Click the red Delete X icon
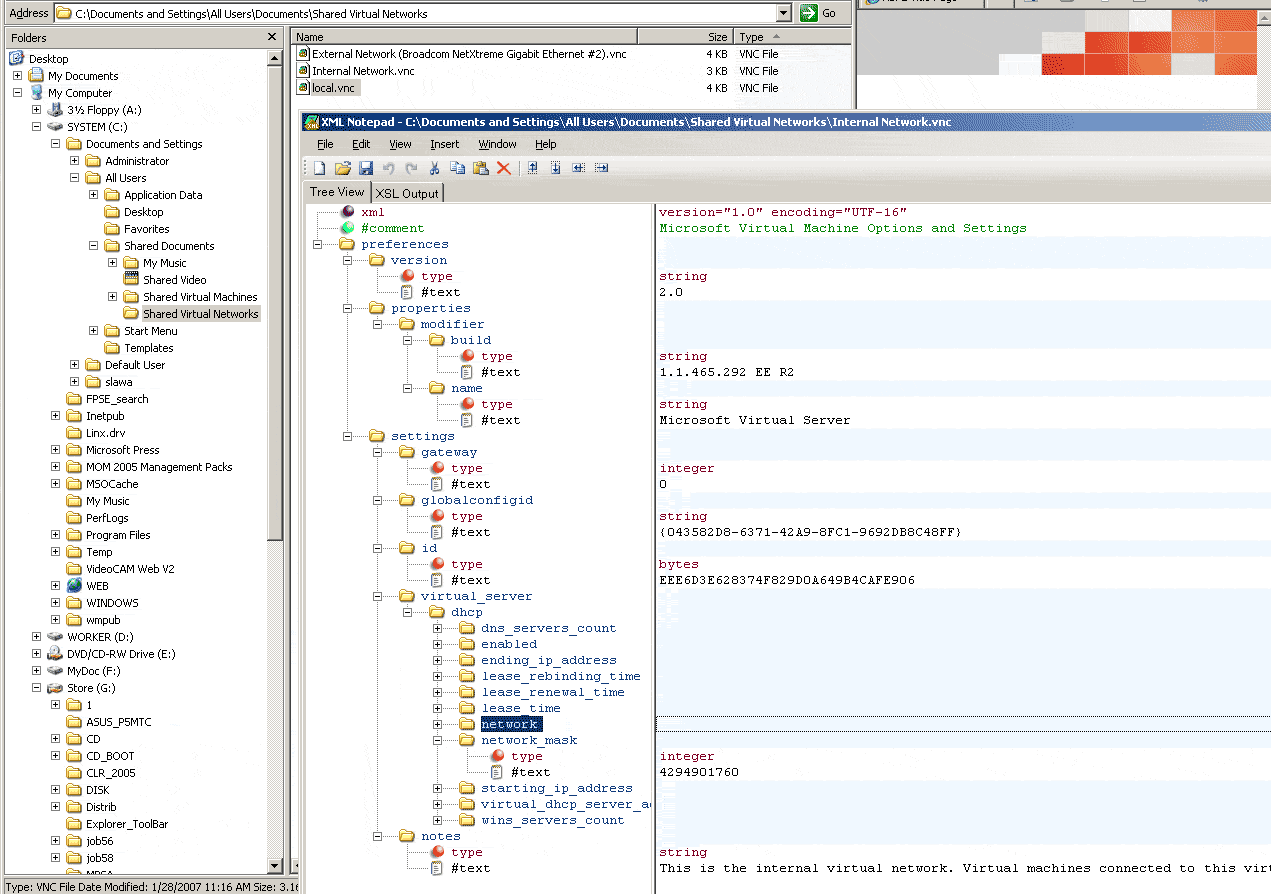This screenshot has height=894, width=1271. (x=504, y=168)
